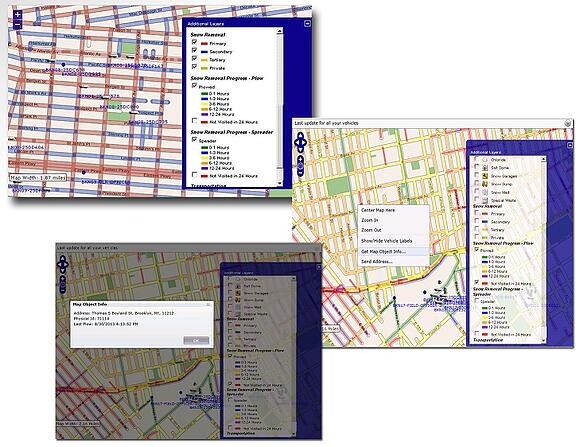Pan left arrow in right map window
The width and height of the screenshot is (580, 447).
pyautogui.click(x=296, y=142)
